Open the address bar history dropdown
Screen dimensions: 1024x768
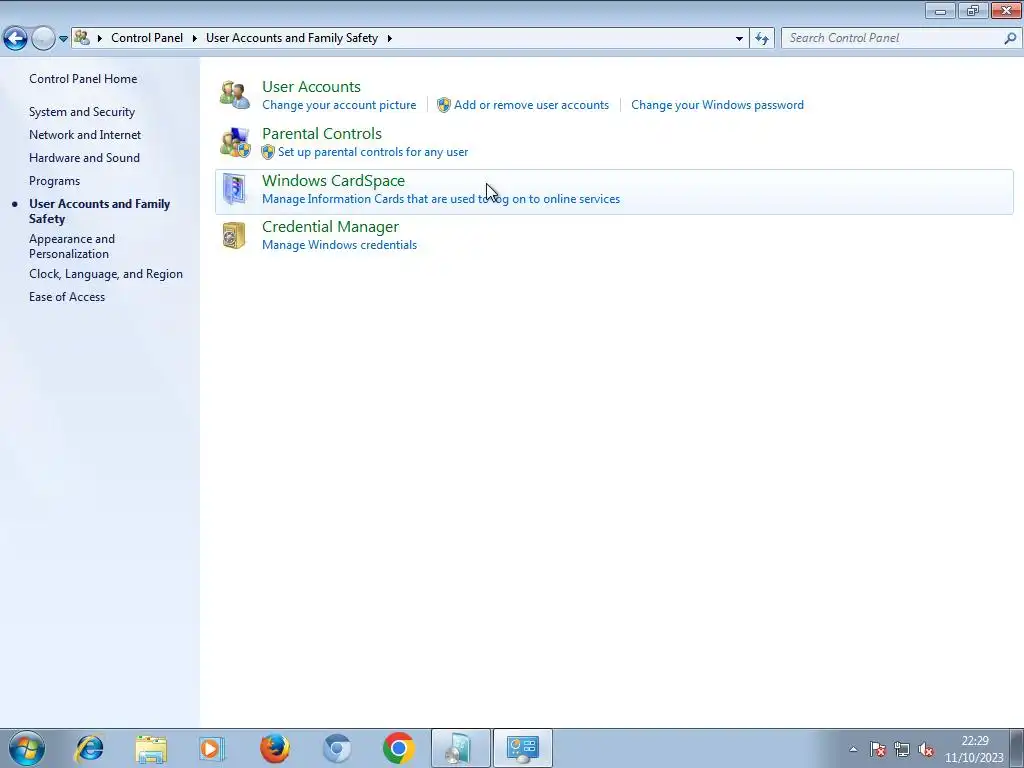739,39
